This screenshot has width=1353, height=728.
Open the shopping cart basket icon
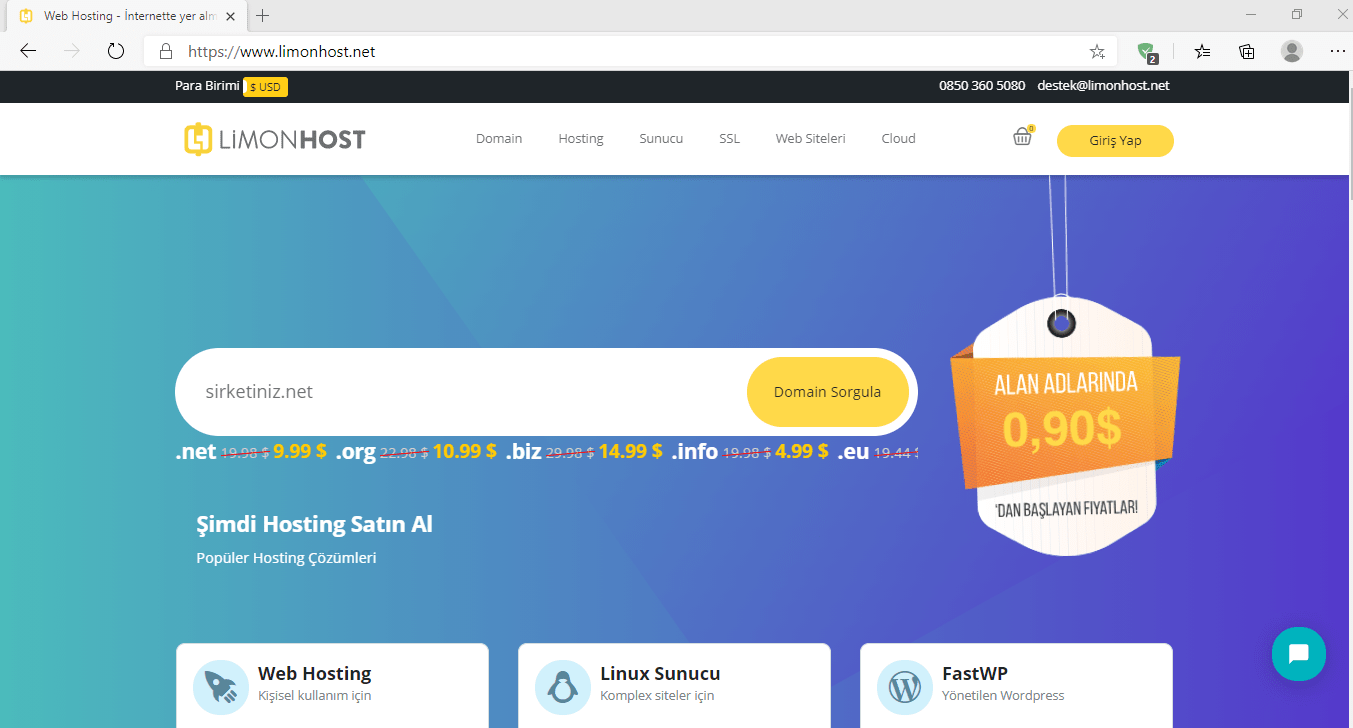[x=1023, y=137]
